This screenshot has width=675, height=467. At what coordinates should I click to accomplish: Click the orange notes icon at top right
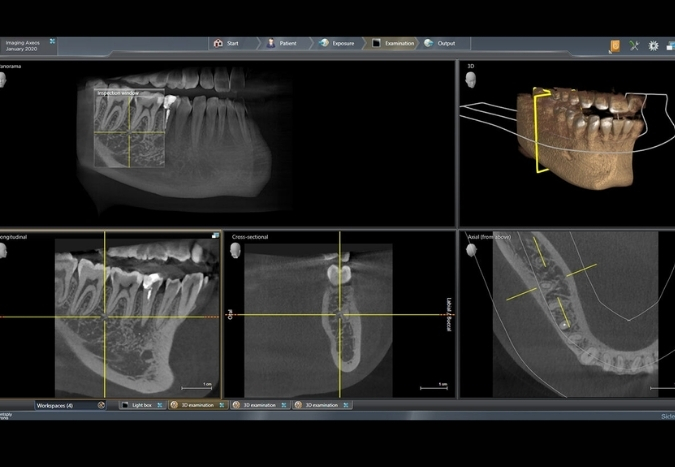click(614, 45)
